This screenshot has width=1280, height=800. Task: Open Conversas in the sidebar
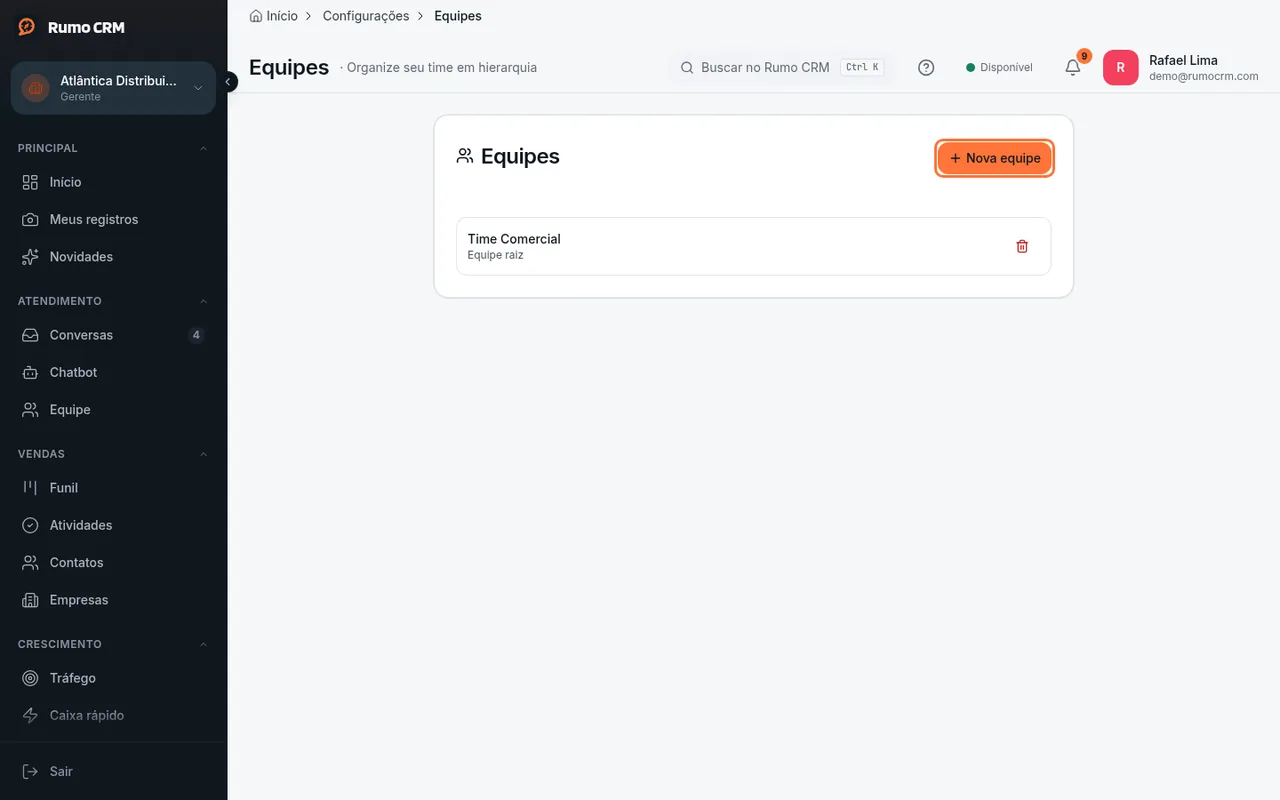[113, 335]
